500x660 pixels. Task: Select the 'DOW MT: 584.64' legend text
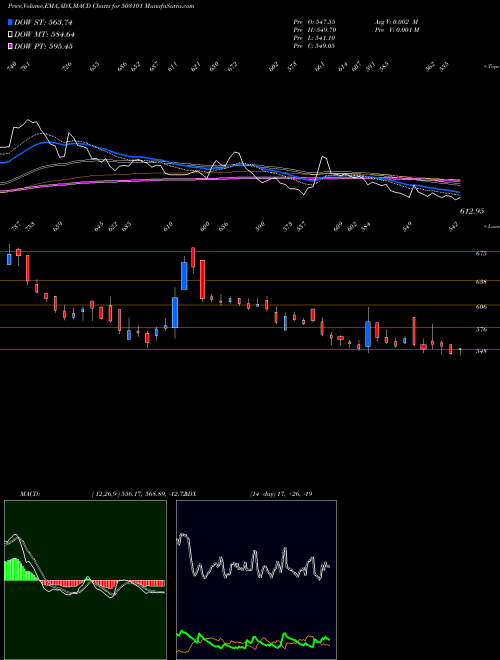point(44,35)
